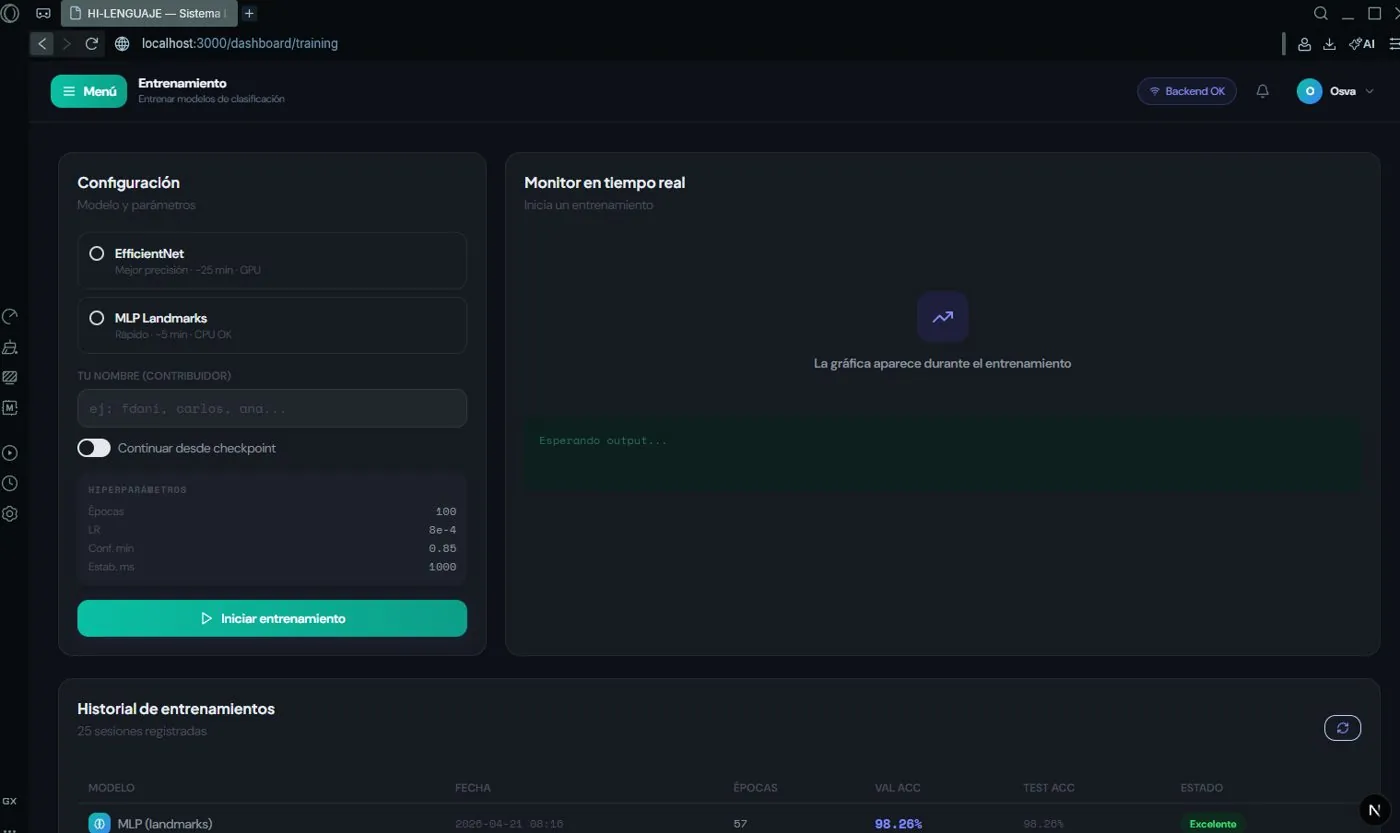Screen dimensions: 1400x833
Task: Open browser downloads panel
Action: click(1329, 44)
